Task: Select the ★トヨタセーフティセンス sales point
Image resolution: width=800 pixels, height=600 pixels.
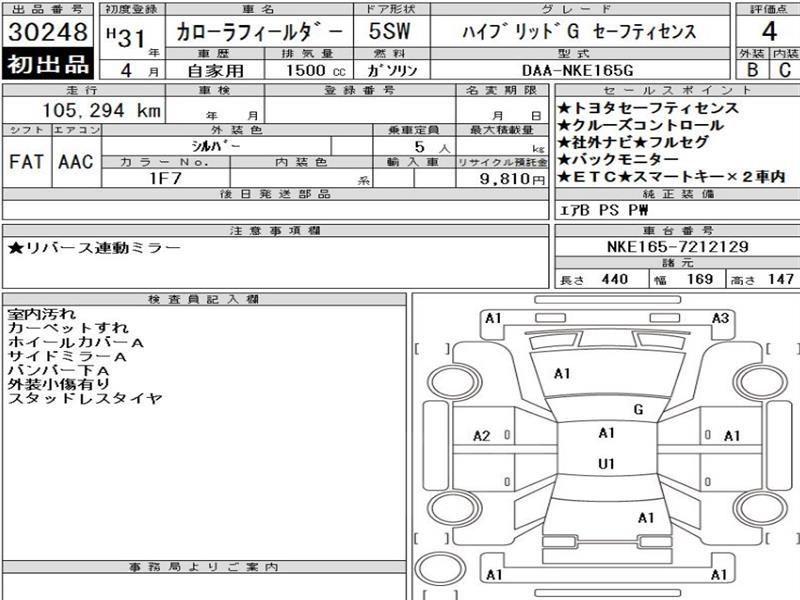Action: click(x=648, y=108)
